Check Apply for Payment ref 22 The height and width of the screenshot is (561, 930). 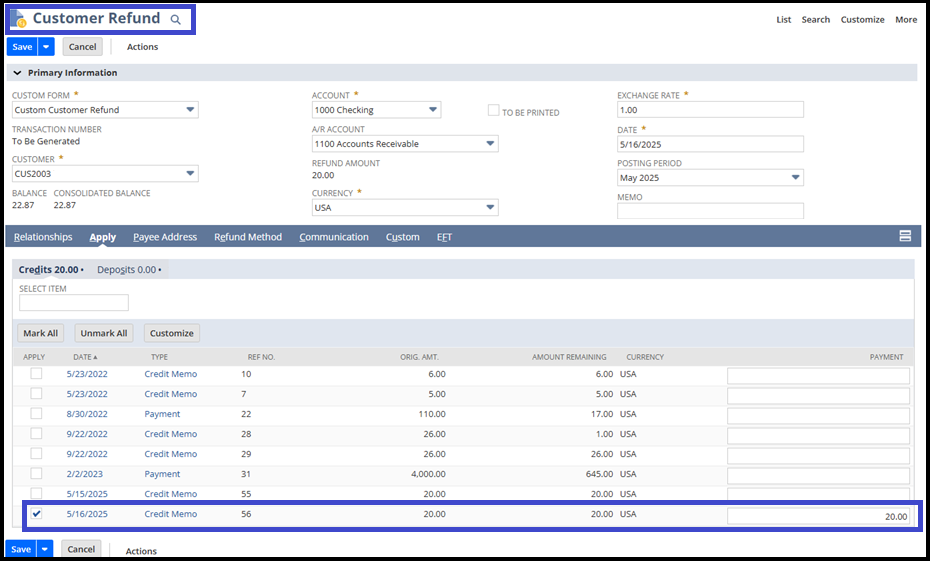pos(36,413)
